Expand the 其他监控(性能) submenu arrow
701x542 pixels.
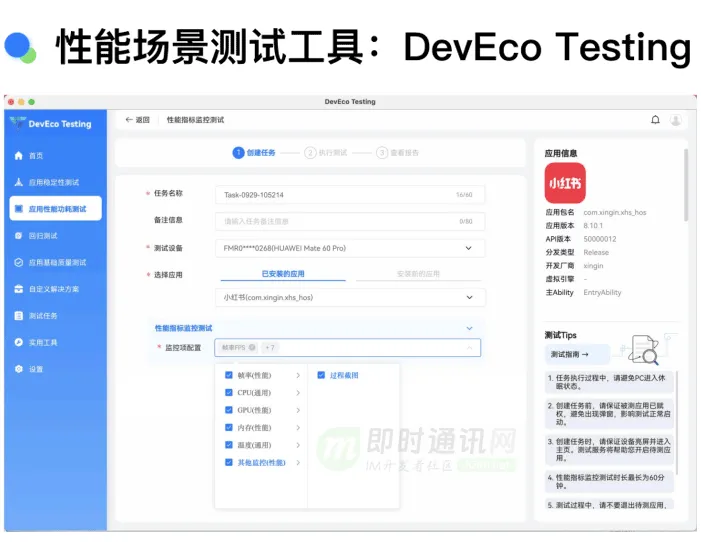pos(298,463)
